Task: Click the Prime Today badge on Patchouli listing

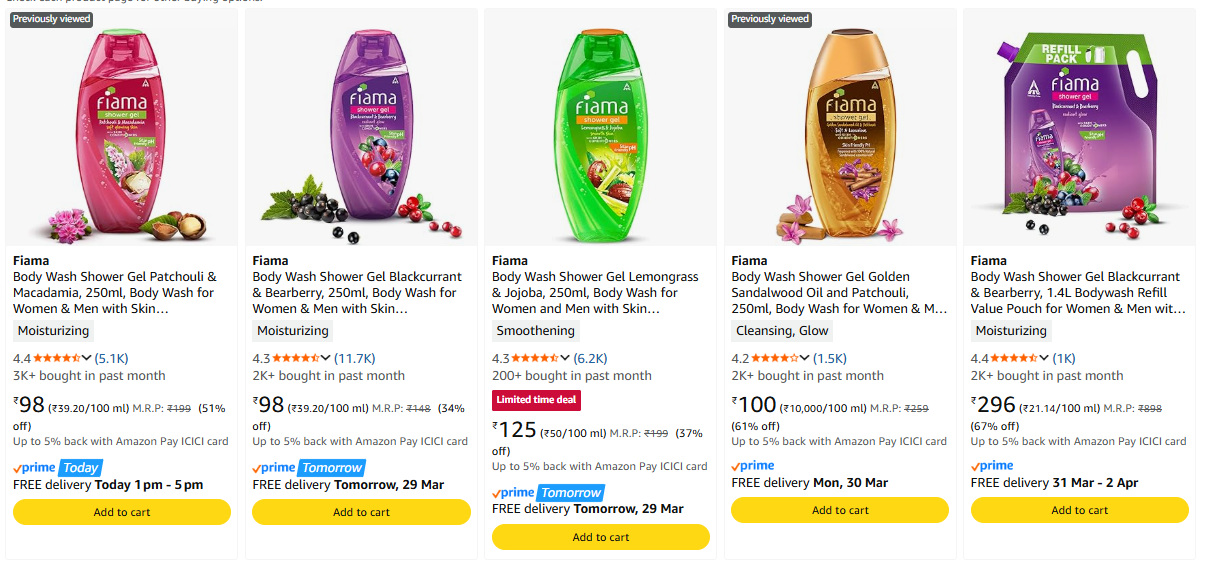Action: point(57,467)
